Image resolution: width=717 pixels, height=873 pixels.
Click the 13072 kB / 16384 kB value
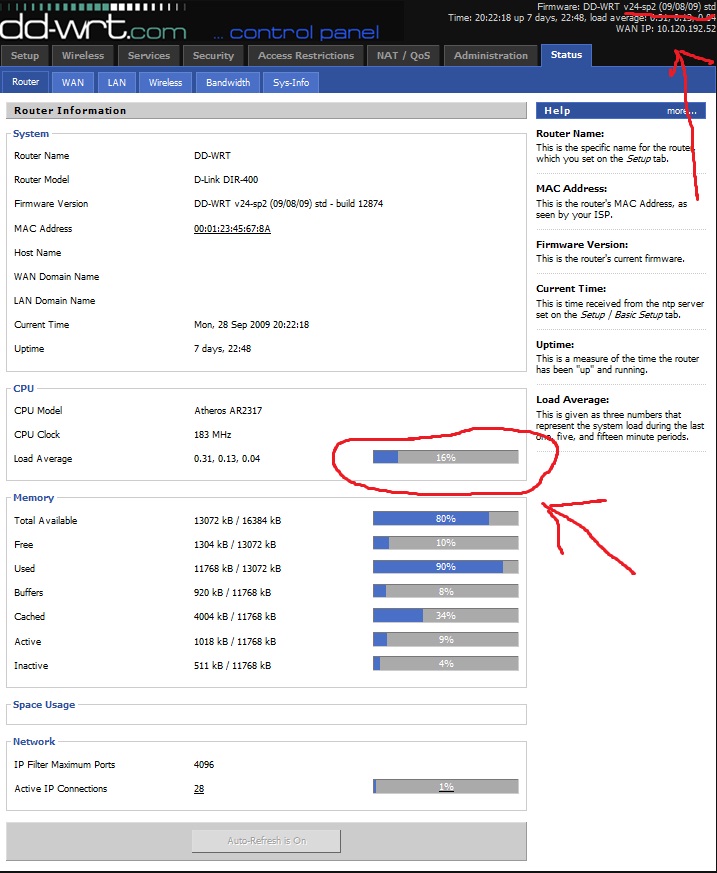(x=237, y=521)
